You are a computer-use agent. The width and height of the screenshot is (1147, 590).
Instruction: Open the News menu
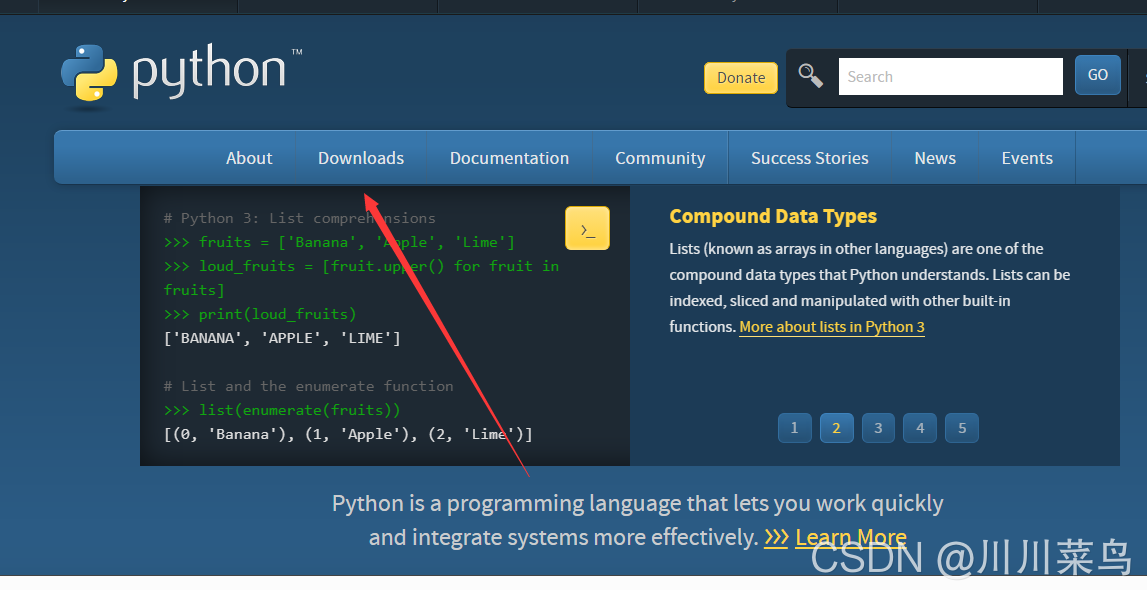[x=935, y=158]
